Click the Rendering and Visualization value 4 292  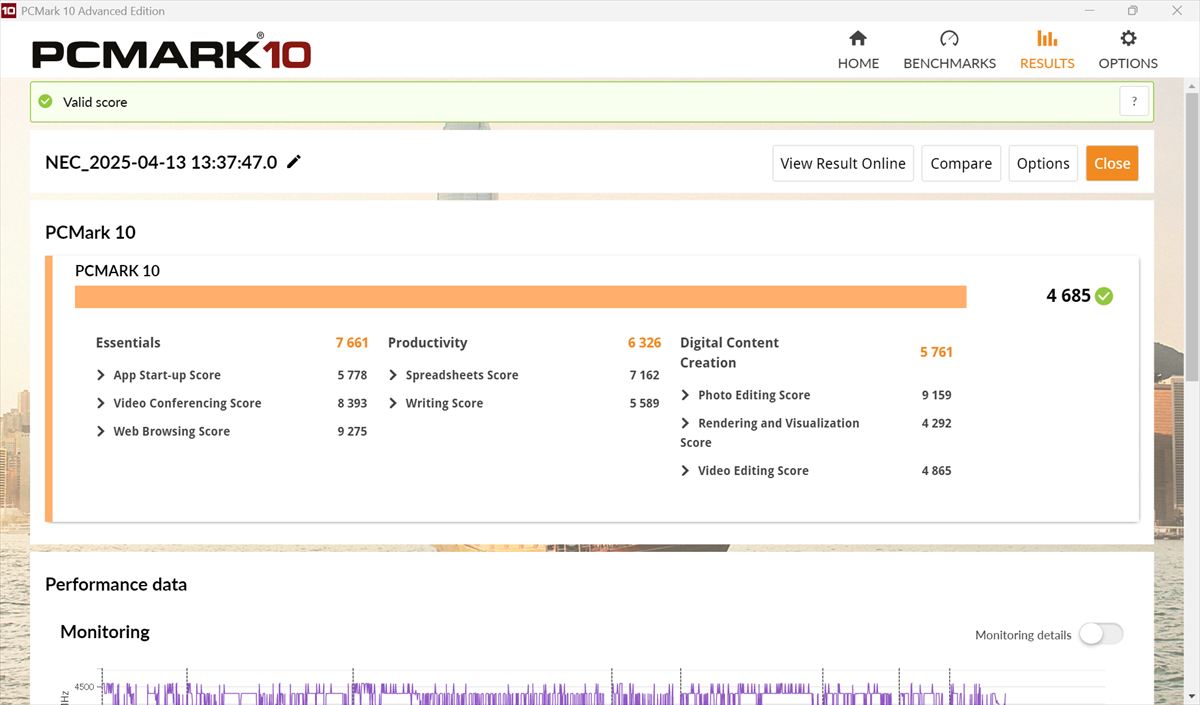coord(936,423)
